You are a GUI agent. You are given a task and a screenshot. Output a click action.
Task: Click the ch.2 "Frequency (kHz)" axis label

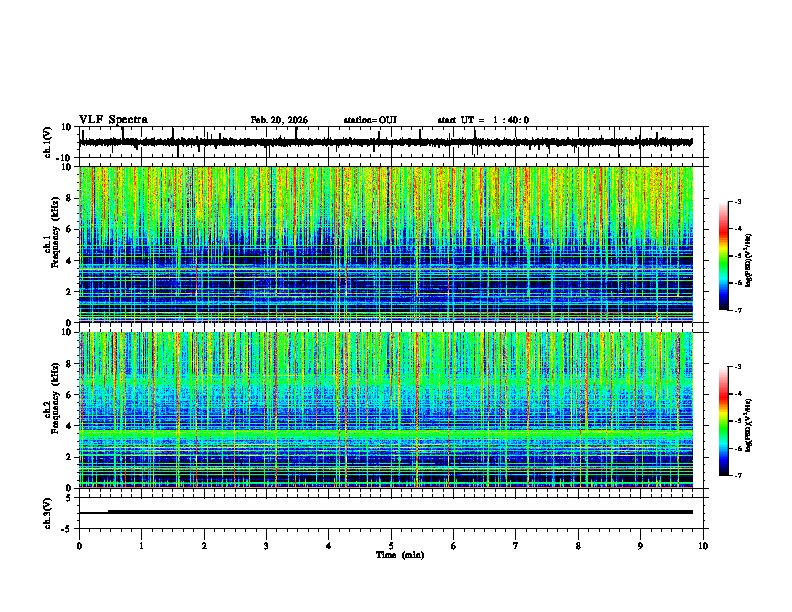(55, 398)
